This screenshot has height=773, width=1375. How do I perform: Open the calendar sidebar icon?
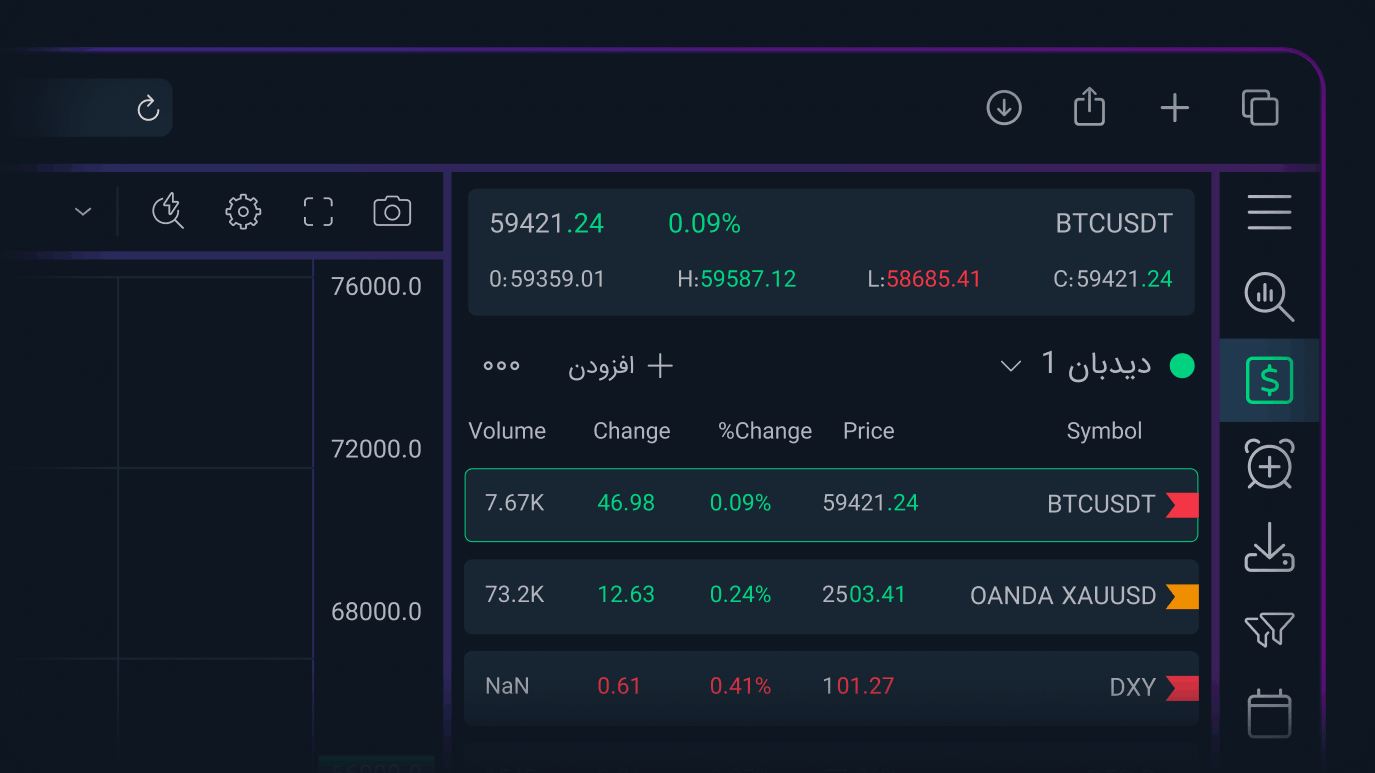point(1269,713)
